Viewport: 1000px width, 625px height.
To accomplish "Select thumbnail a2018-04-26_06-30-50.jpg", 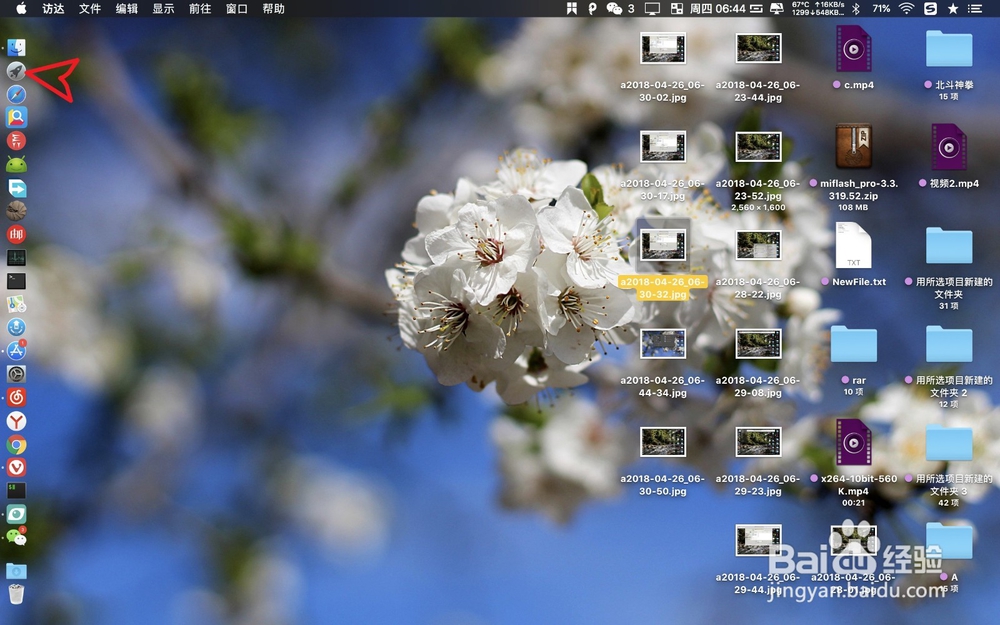I will click(x=663, y=442).
